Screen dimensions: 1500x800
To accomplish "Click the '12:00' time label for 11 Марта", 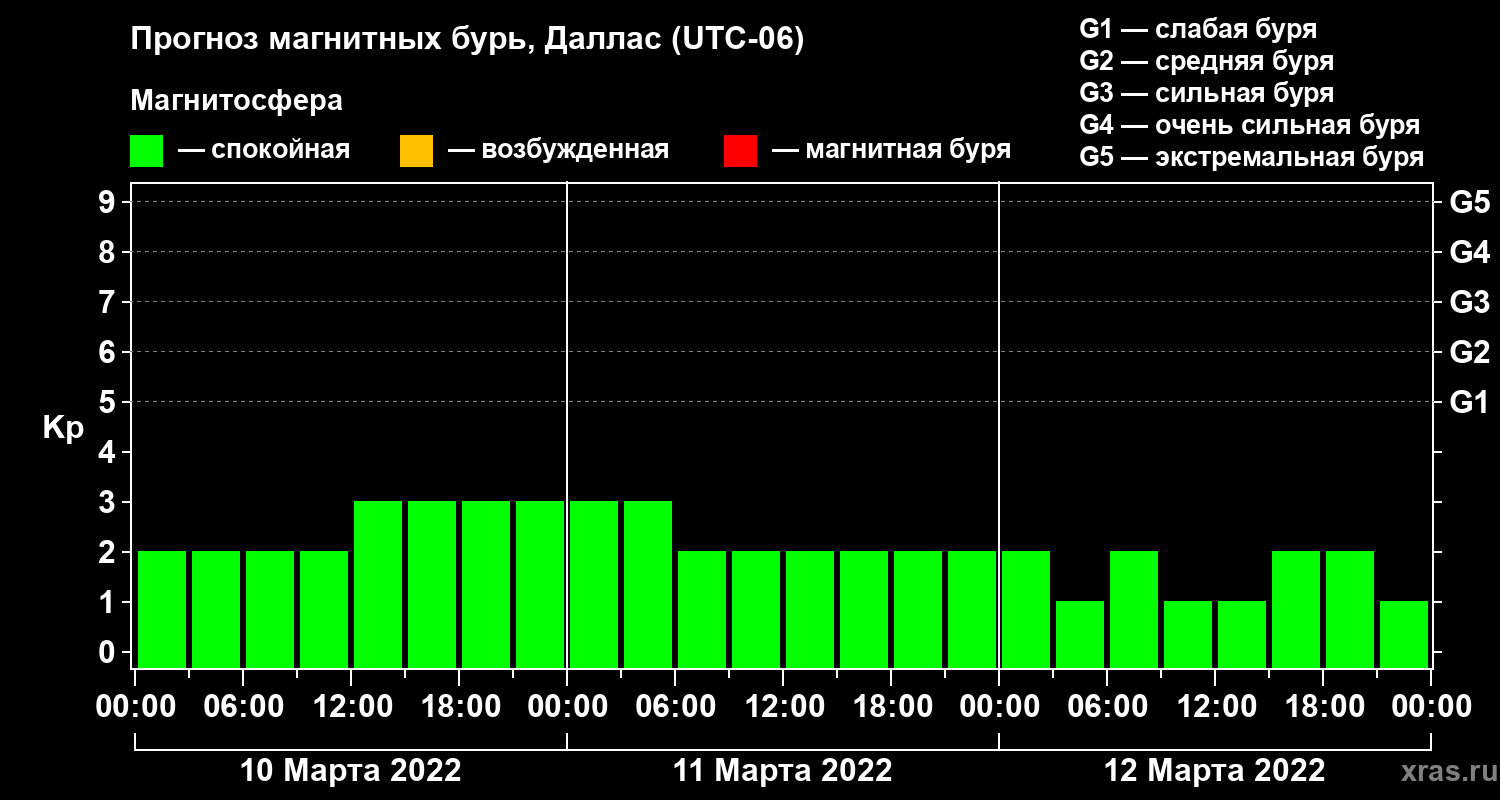I will 783,707.
